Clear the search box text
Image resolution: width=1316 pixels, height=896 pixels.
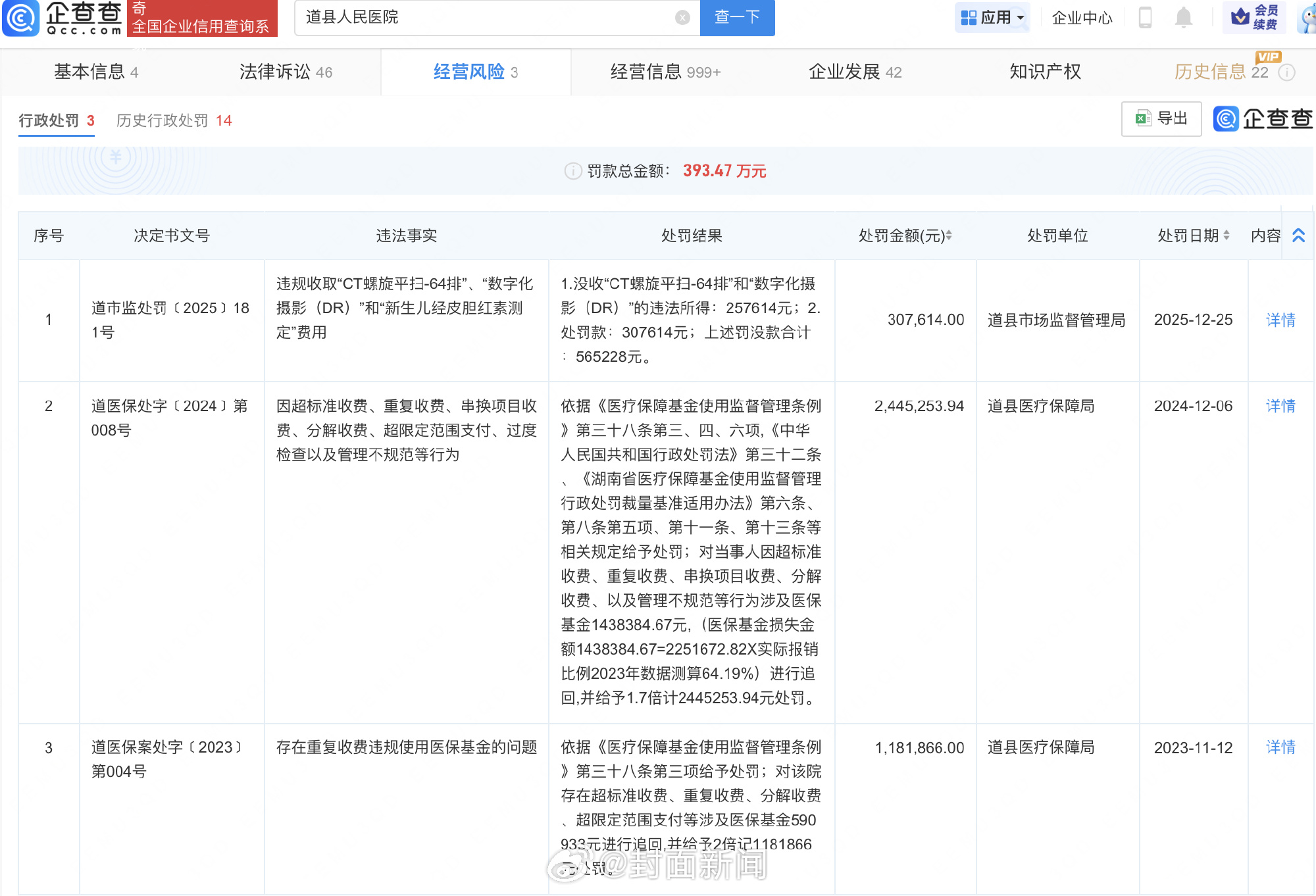pyautogui.click(x=682, y=18)
